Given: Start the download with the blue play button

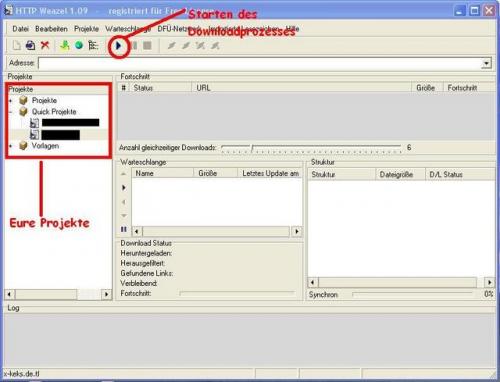Looking at the screenshot, I should point(118,45).
